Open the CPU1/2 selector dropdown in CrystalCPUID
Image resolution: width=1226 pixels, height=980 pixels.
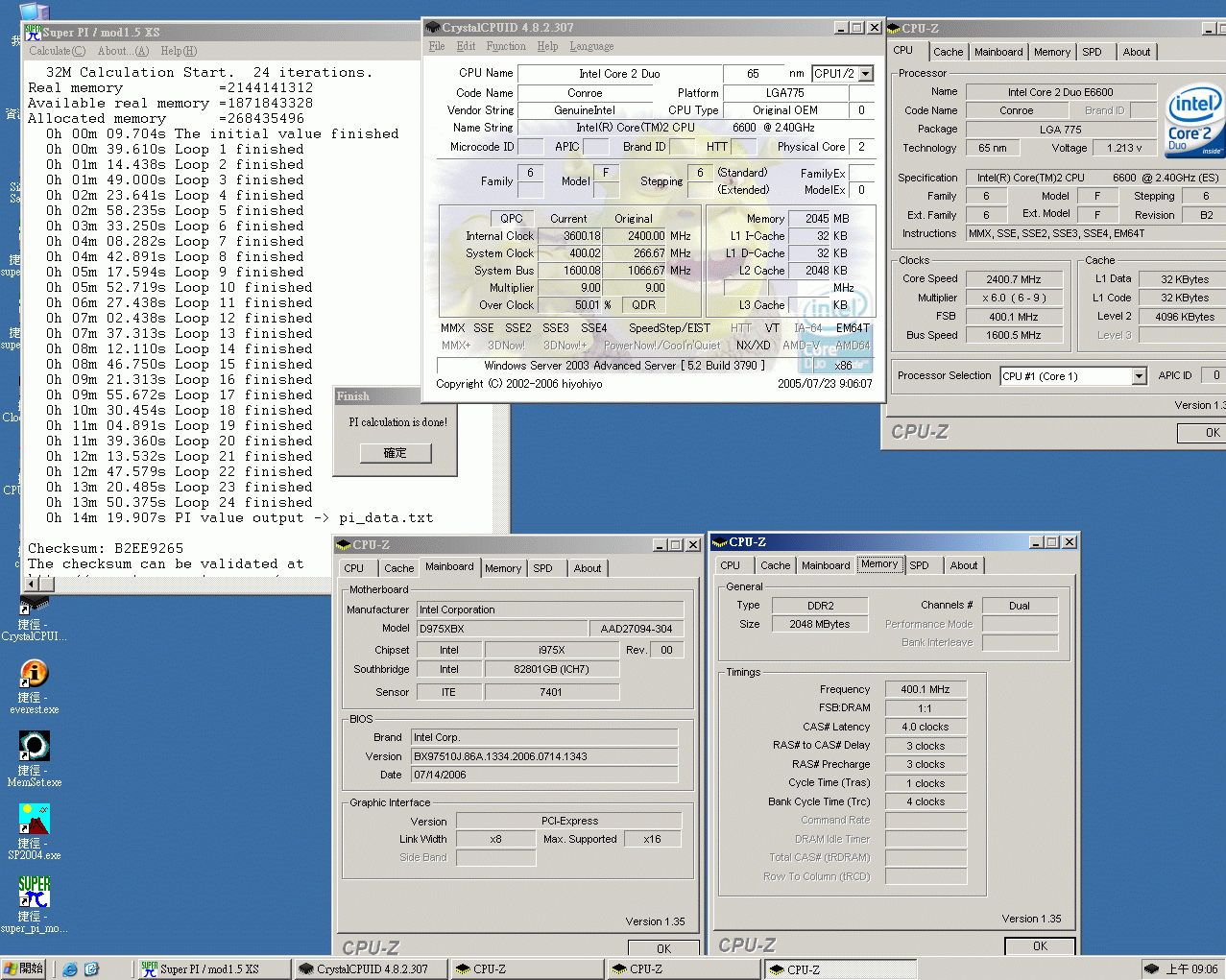865,74
